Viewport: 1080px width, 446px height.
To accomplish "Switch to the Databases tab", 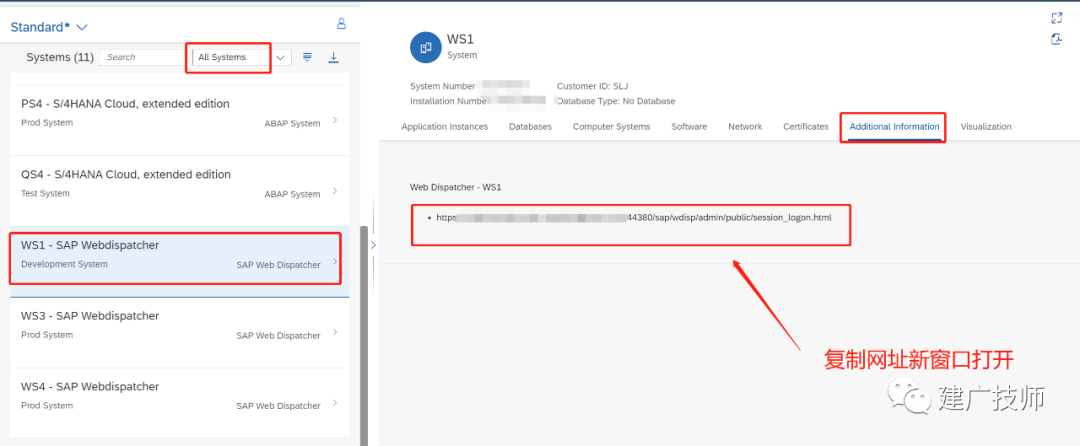I will pyautogui.click(x=530, y=127).
